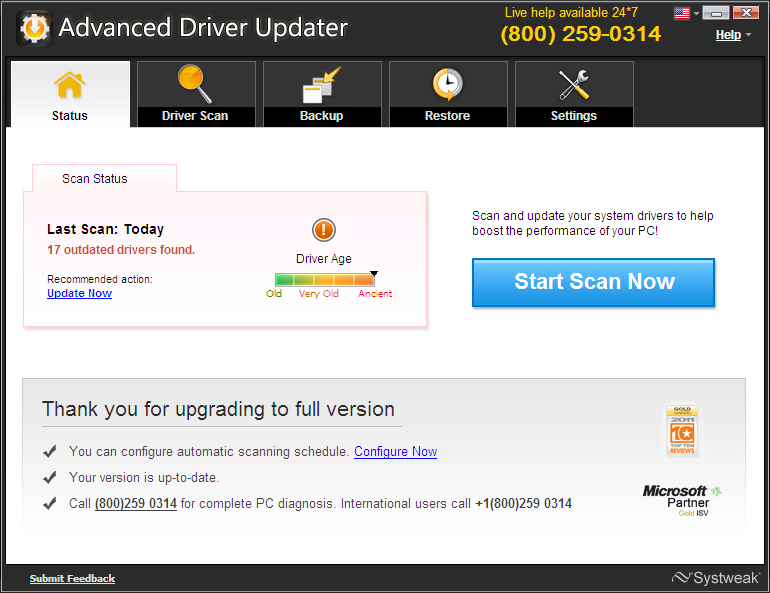Open the Settings tab label
The width and height of the screenshot is (770, 593).
pos(574,116)
